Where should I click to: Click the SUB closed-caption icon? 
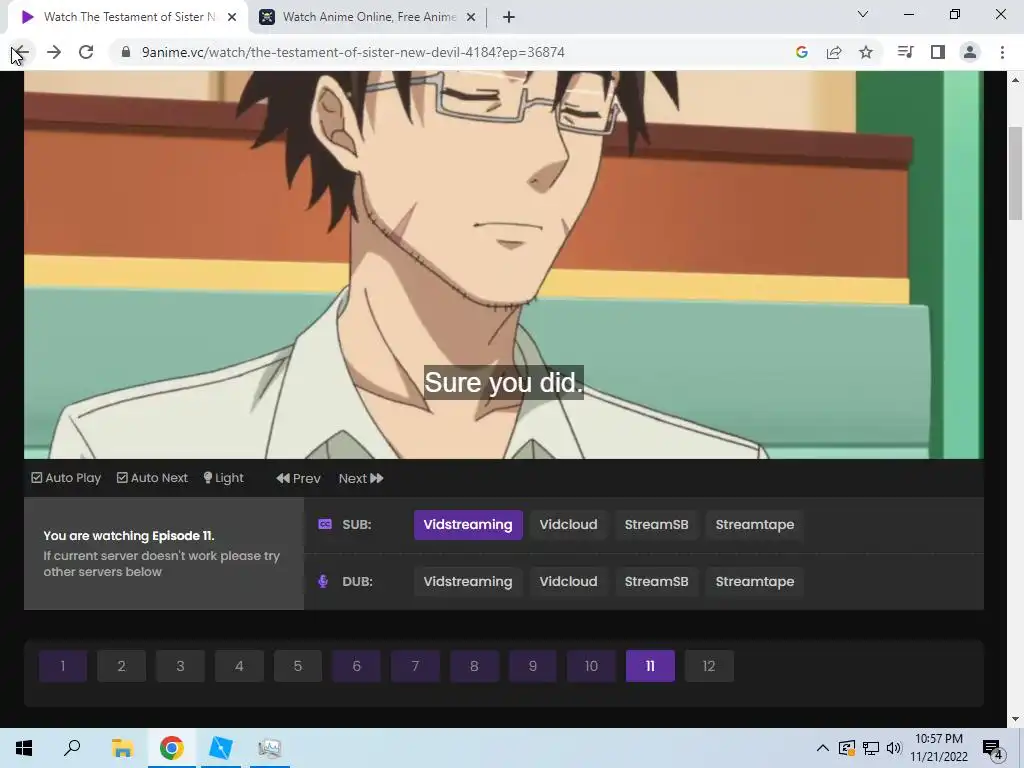coord(325,524)
